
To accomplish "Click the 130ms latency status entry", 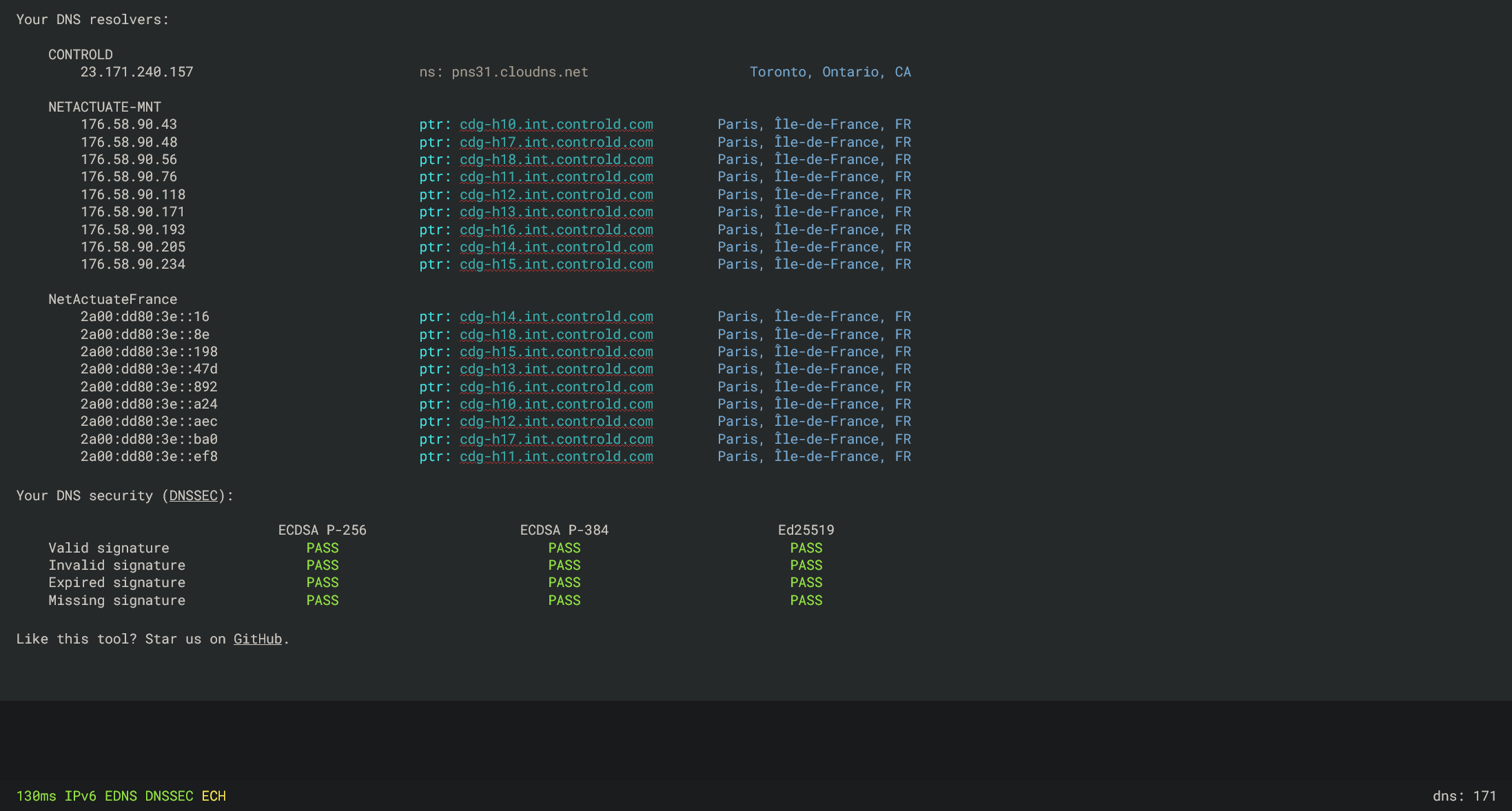I will point(37,796).
